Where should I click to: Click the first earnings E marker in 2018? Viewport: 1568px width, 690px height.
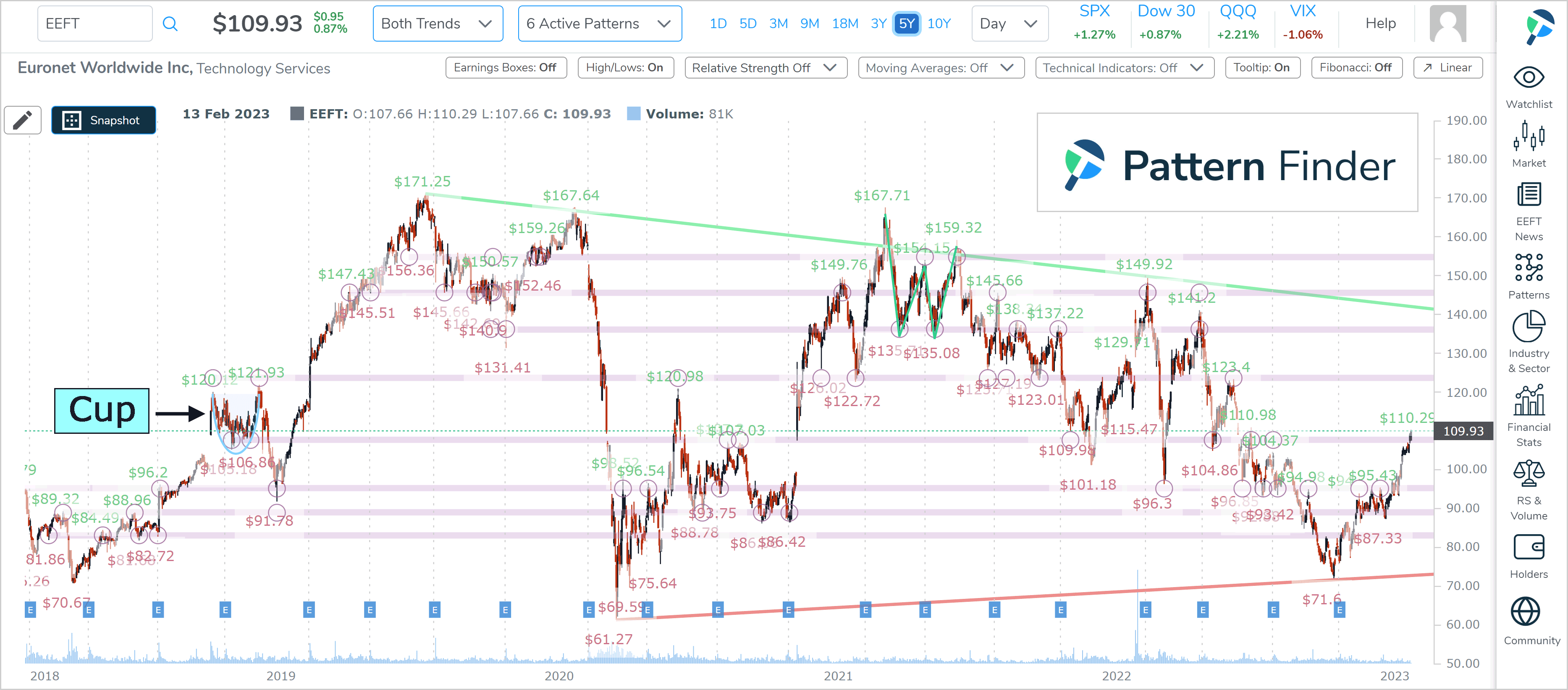click(30, 610)
